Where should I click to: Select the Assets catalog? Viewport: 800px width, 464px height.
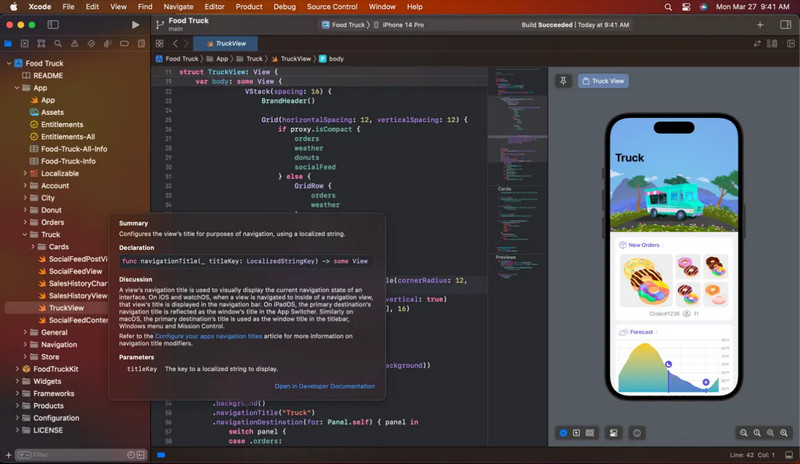(x=52, y=112)
